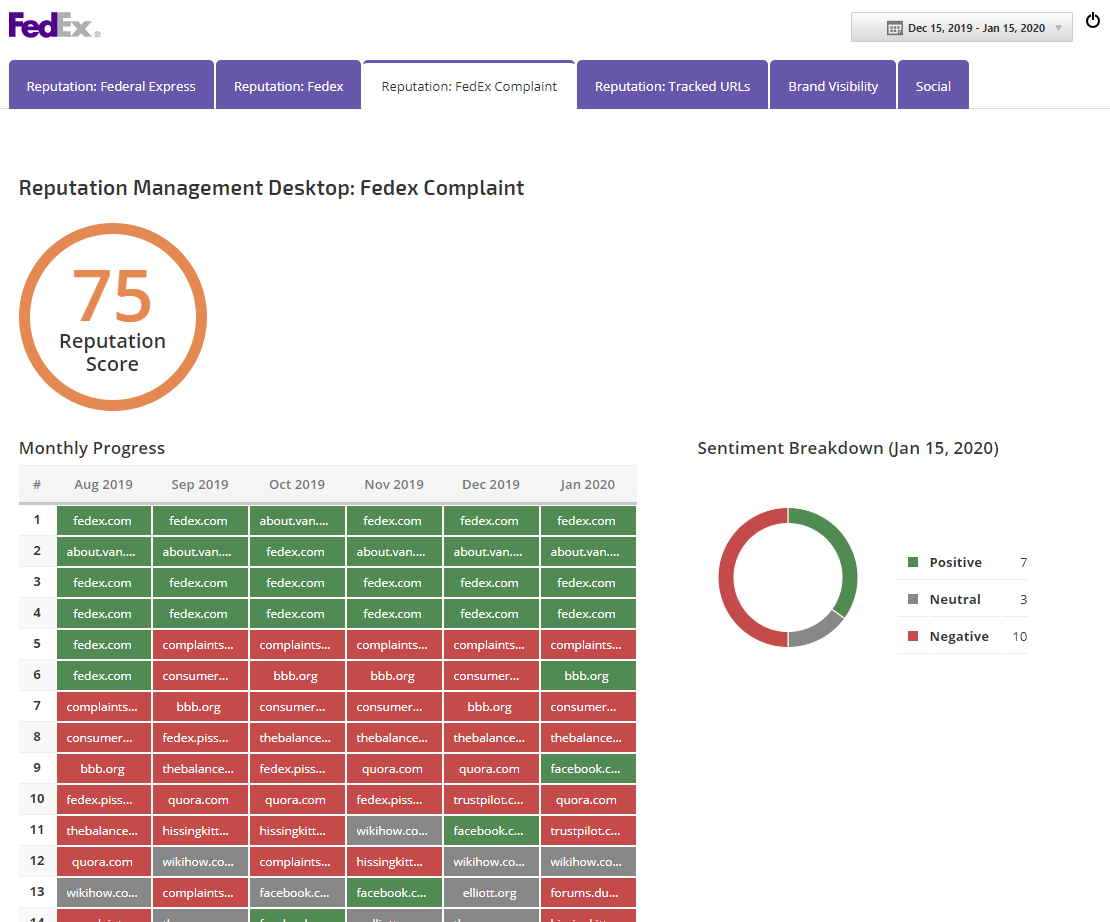The height and width of the screenshot is (922, 1110).
Task: Switch to Reputation: Federal Express tab
Action: pos(111,86)
